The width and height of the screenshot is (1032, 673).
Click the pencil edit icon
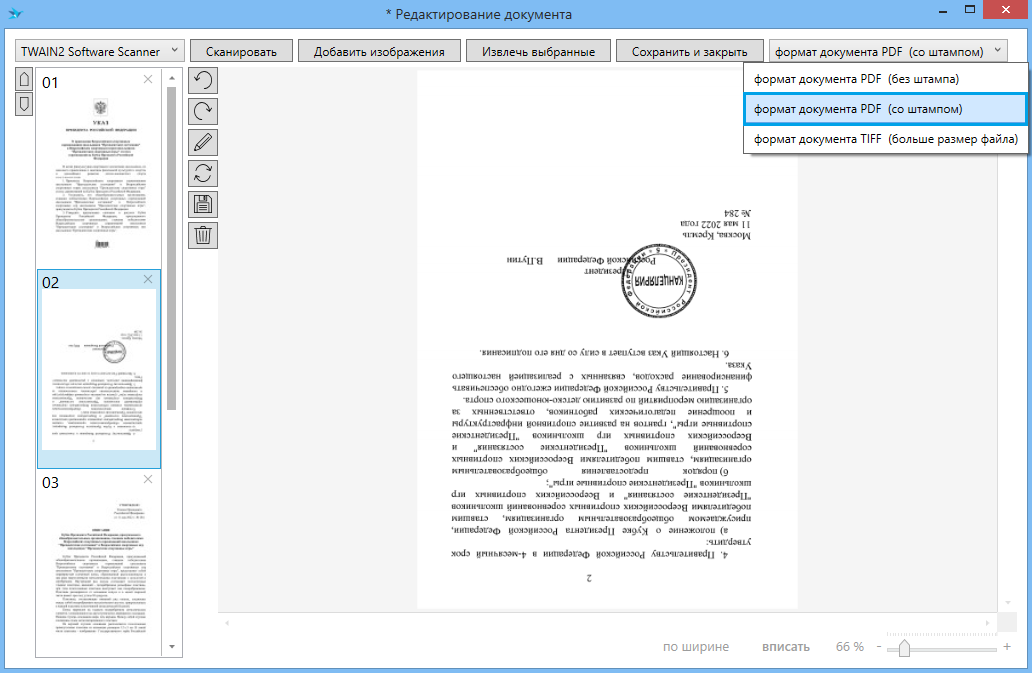pos(203,143)
